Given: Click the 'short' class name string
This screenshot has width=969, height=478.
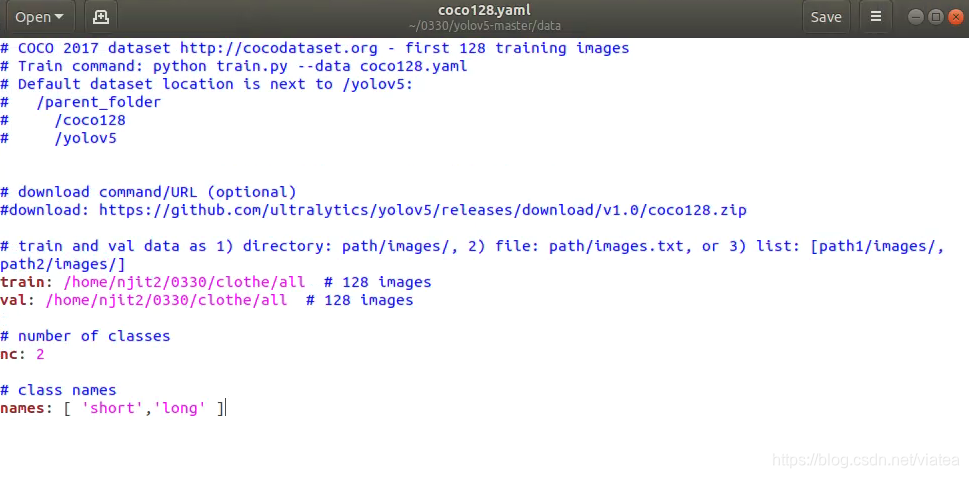Looking at the screenshot, I should click(x=112, y=408).
